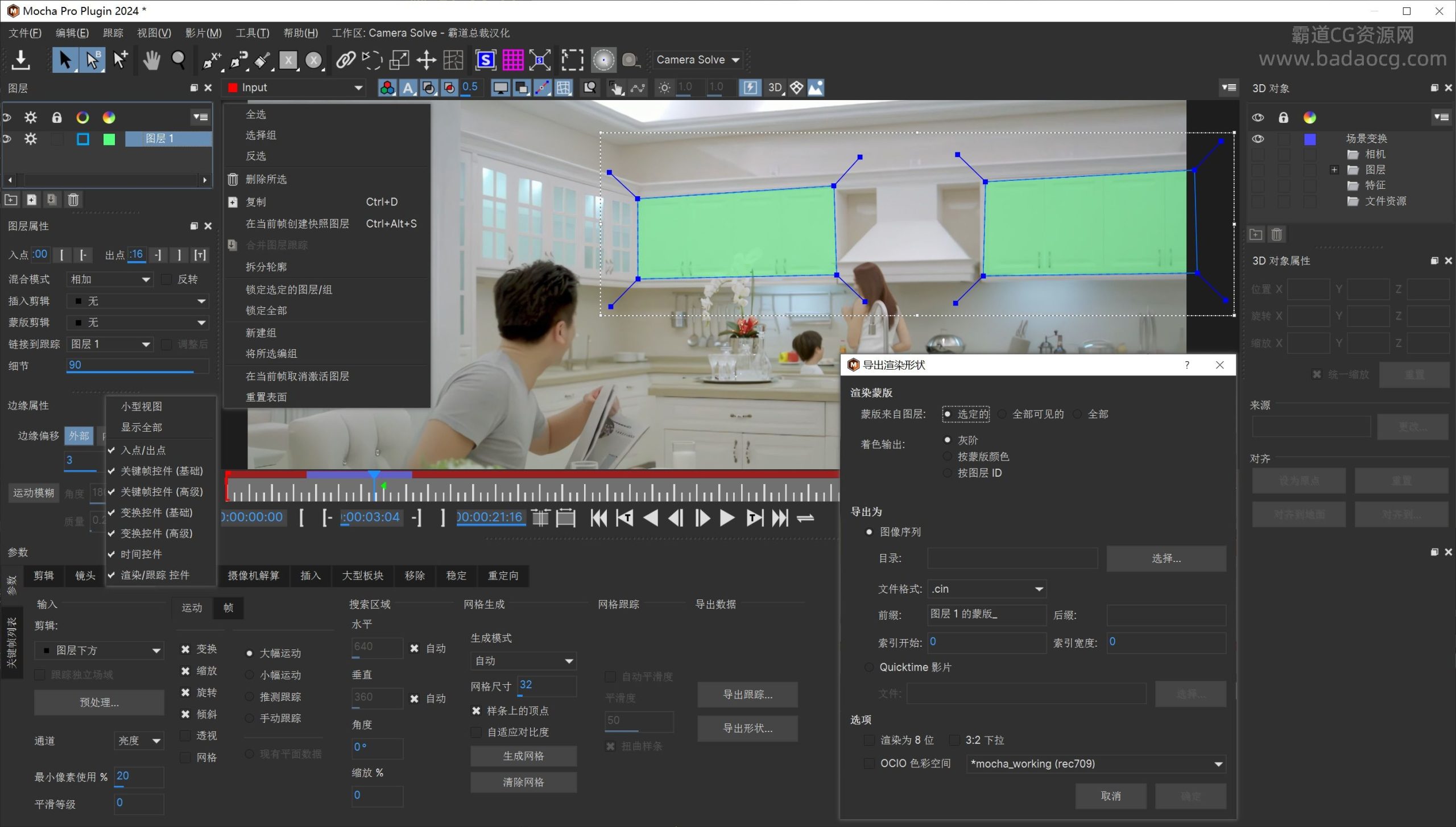Select the Zoom magnifier tool
This screenshot has width=1456, height=827.
[x=179, y=60]
